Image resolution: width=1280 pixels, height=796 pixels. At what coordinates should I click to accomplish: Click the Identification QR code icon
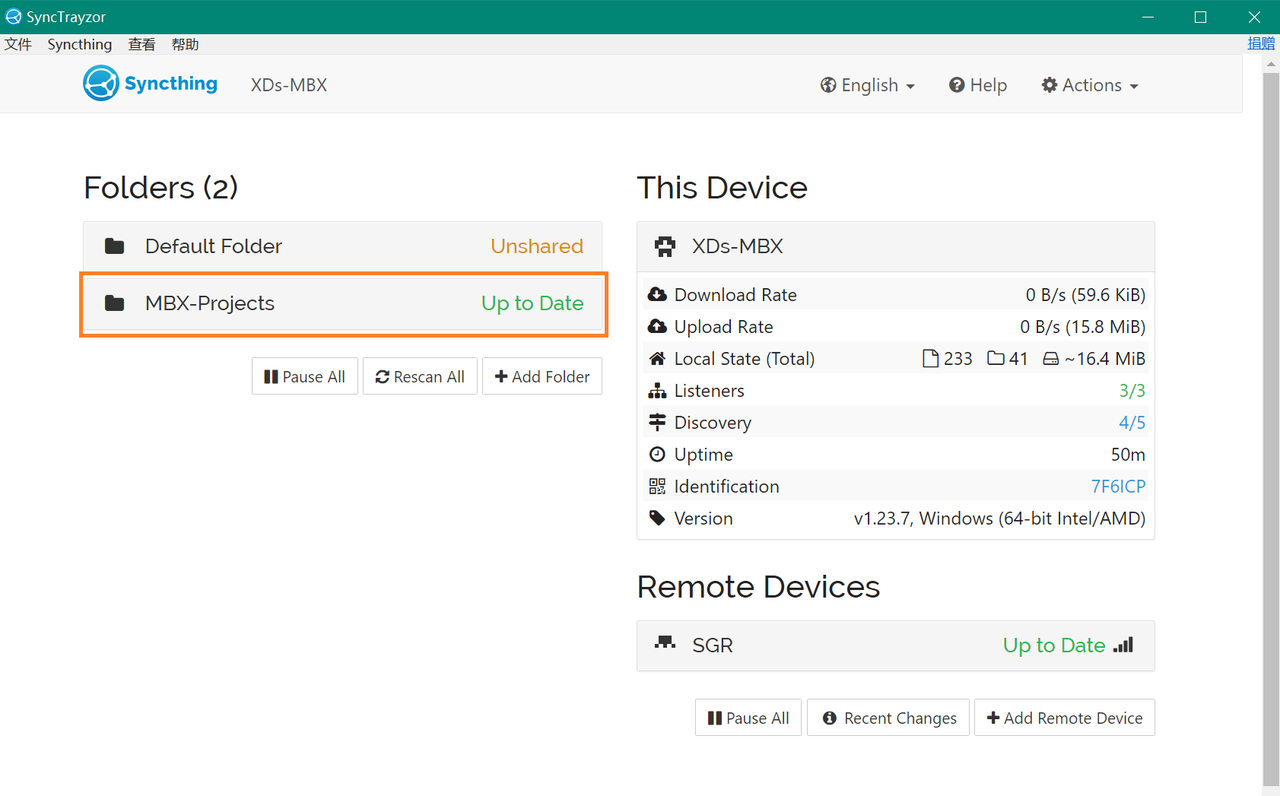click(657, 486)
